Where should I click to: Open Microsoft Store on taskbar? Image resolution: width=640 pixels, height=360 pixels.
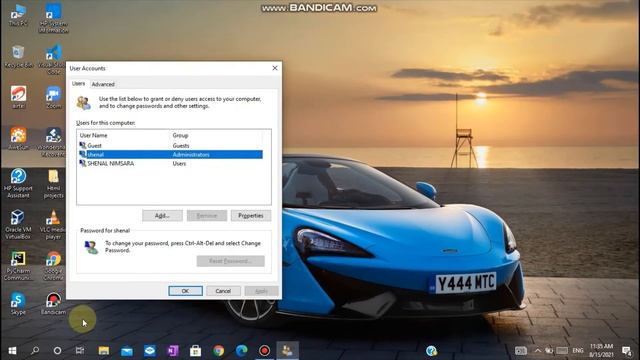[x=196, y=351]
